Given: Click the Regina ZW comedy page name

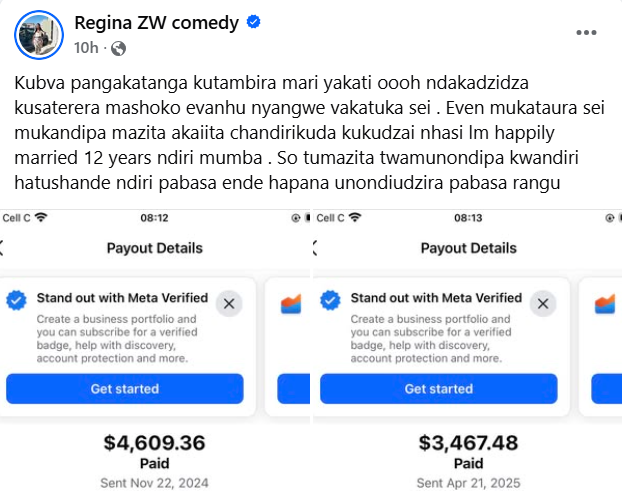Looking at the screenshot, I should (x=158, y=22).
